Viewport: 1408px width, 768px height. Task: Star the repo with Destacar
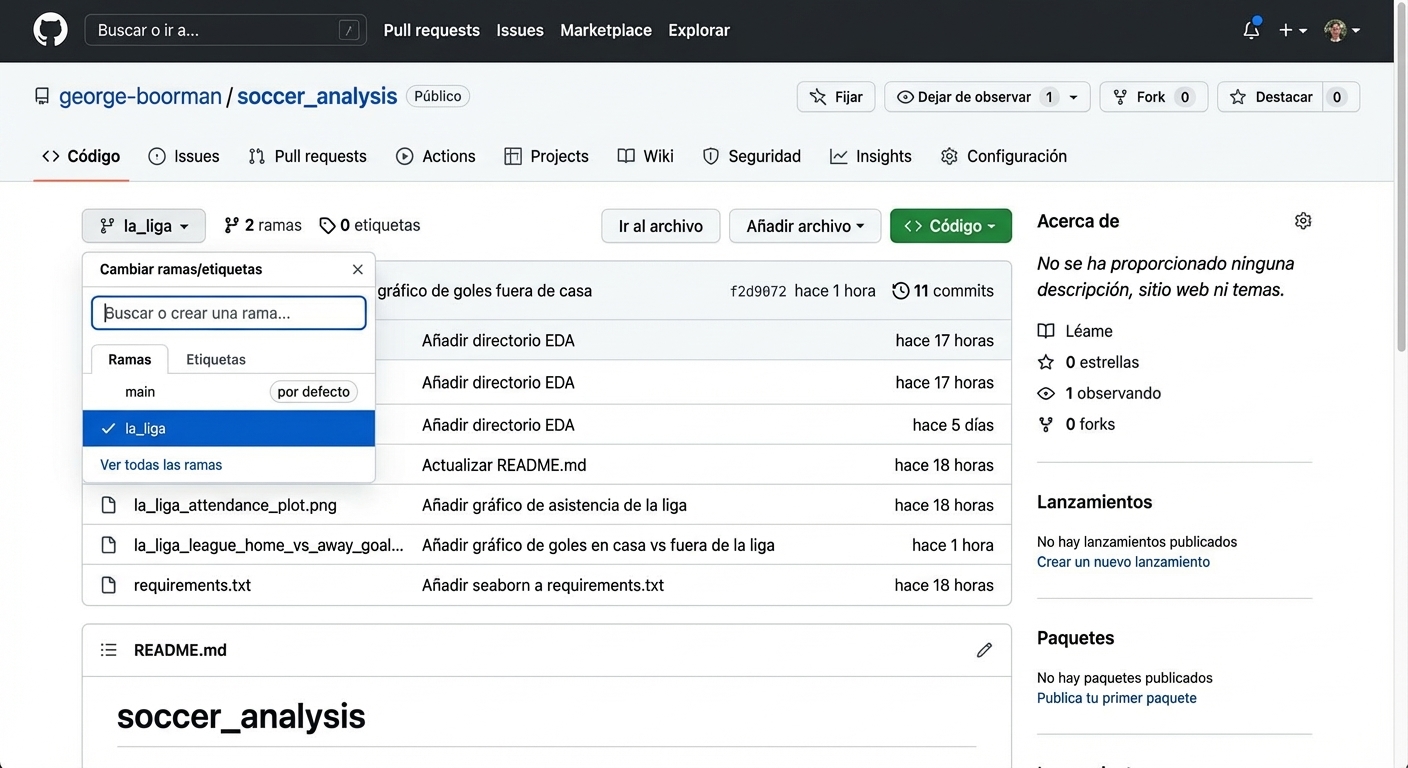tap(1272, 97)
